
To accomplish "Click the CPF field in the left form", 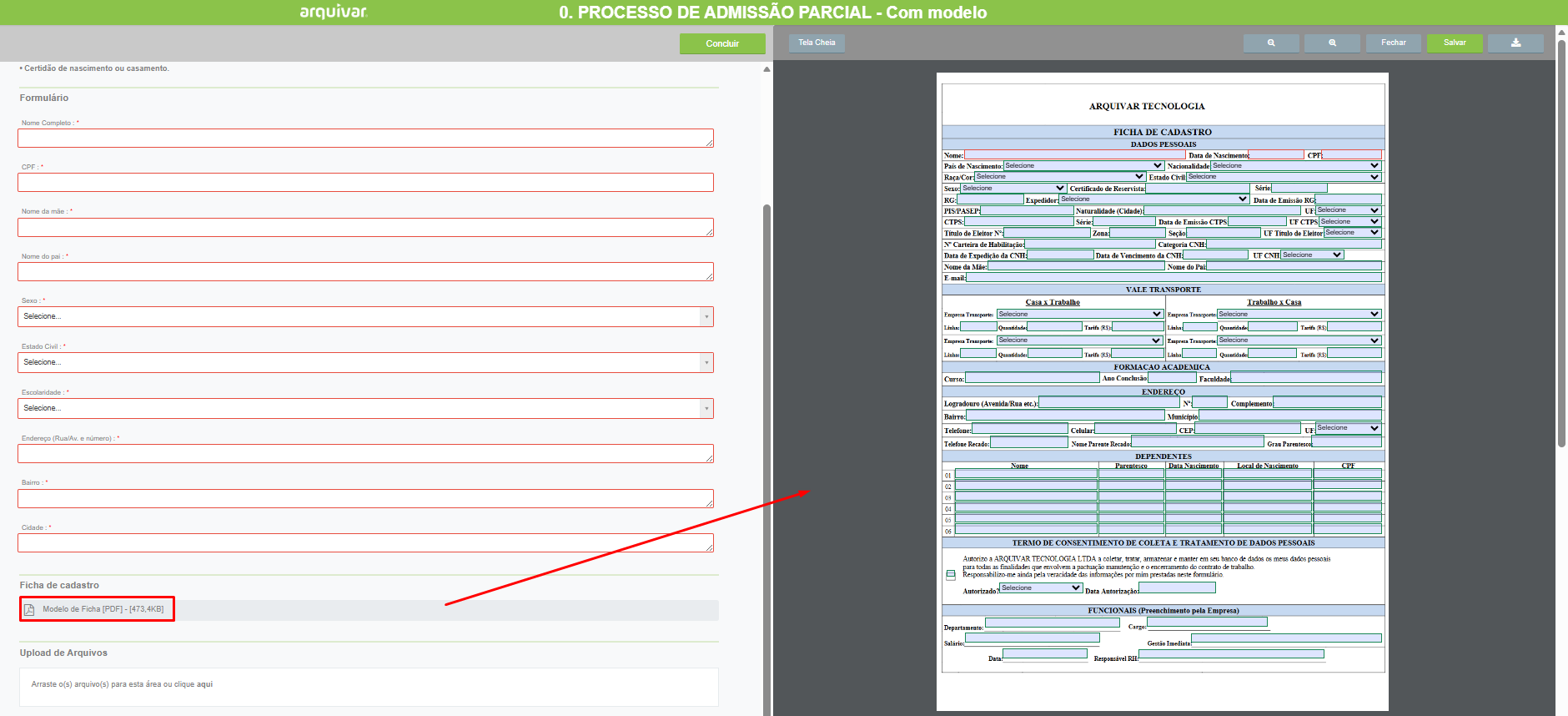I will [x=365, y=183].
